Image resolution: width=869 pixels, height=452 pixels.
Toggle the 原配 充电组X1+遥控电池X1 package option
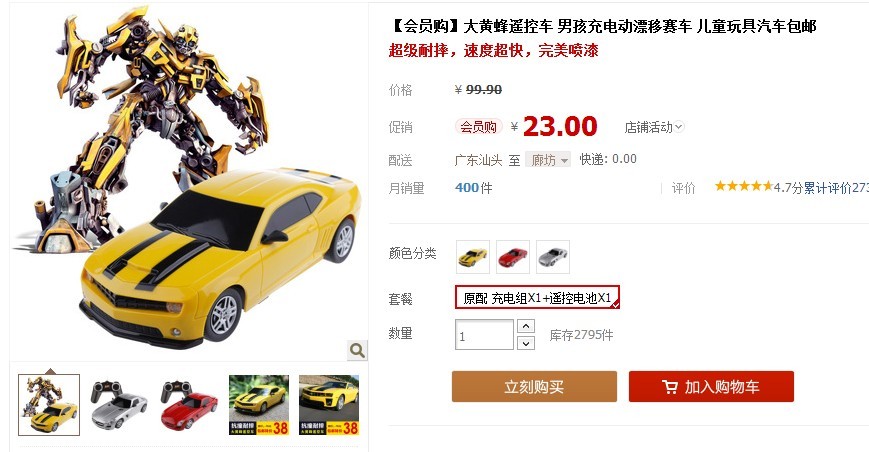click(x=537, y=298)
